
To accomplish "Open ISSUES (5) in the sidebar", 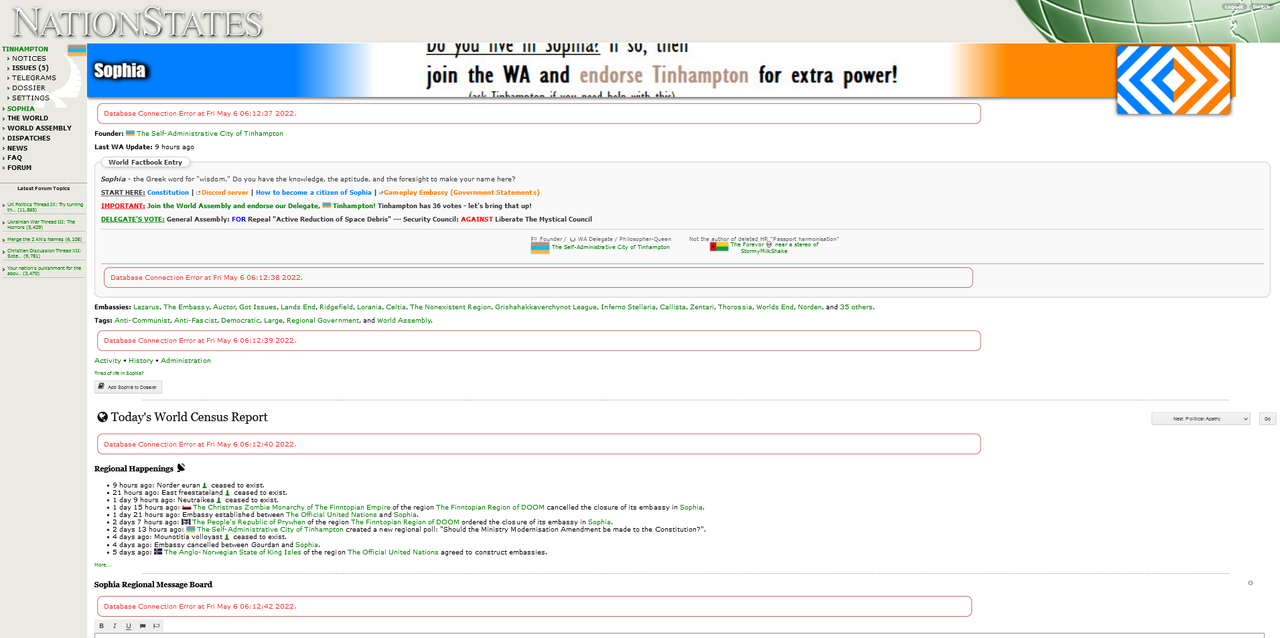I will [x=30, y=68].
